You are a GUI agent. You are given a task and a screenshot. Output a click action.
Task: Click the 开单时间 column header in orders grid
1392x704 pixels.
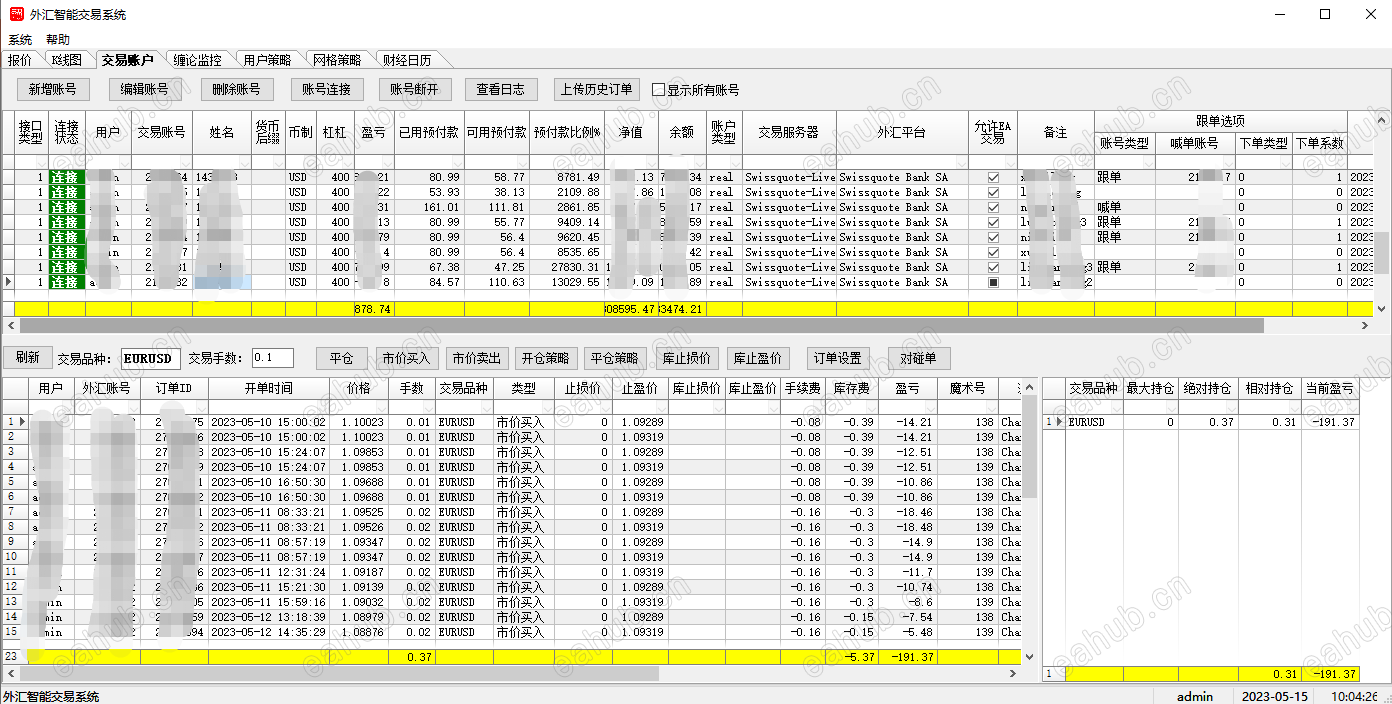point(268,388)
